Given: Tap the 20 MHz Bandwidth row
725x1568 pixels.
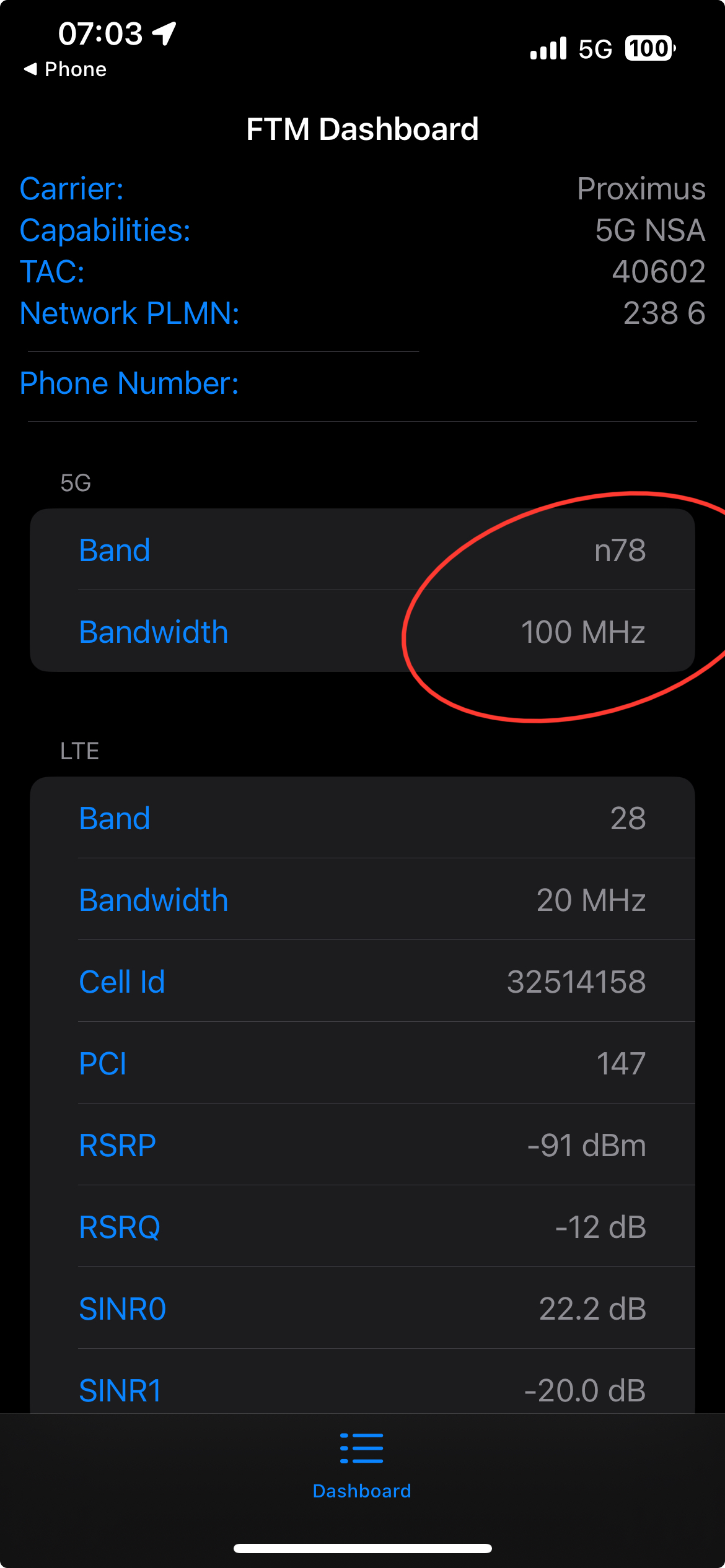Looking at the screenshot, I should pos(362,900).
